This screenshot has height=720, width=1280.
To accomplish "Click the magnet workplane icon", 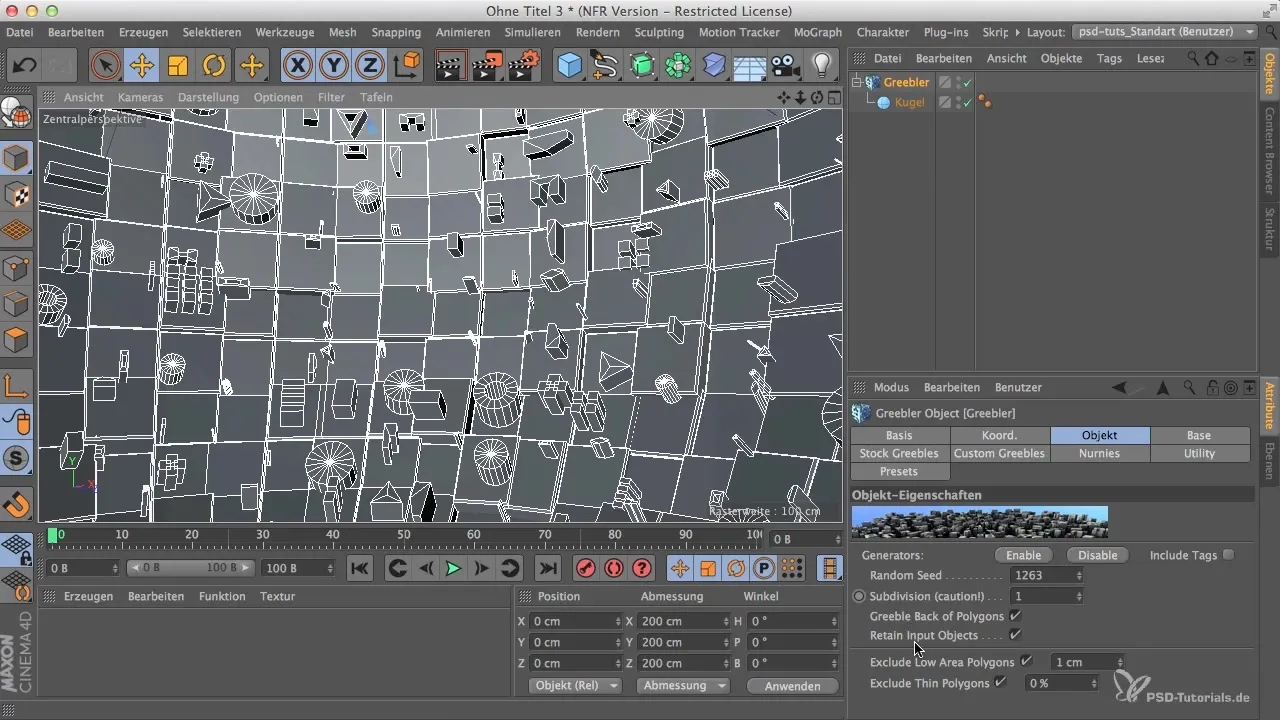I will pos(17,505).
